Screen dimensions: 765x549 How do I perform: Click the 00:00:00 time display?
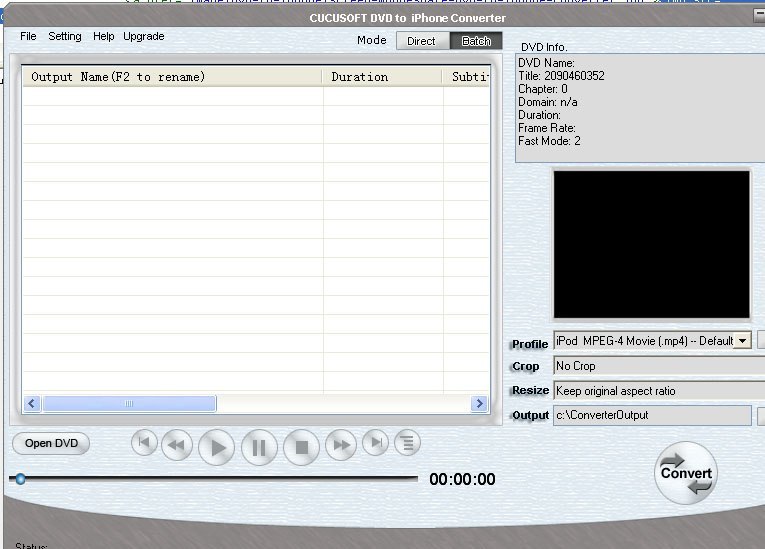pos(462,479)
